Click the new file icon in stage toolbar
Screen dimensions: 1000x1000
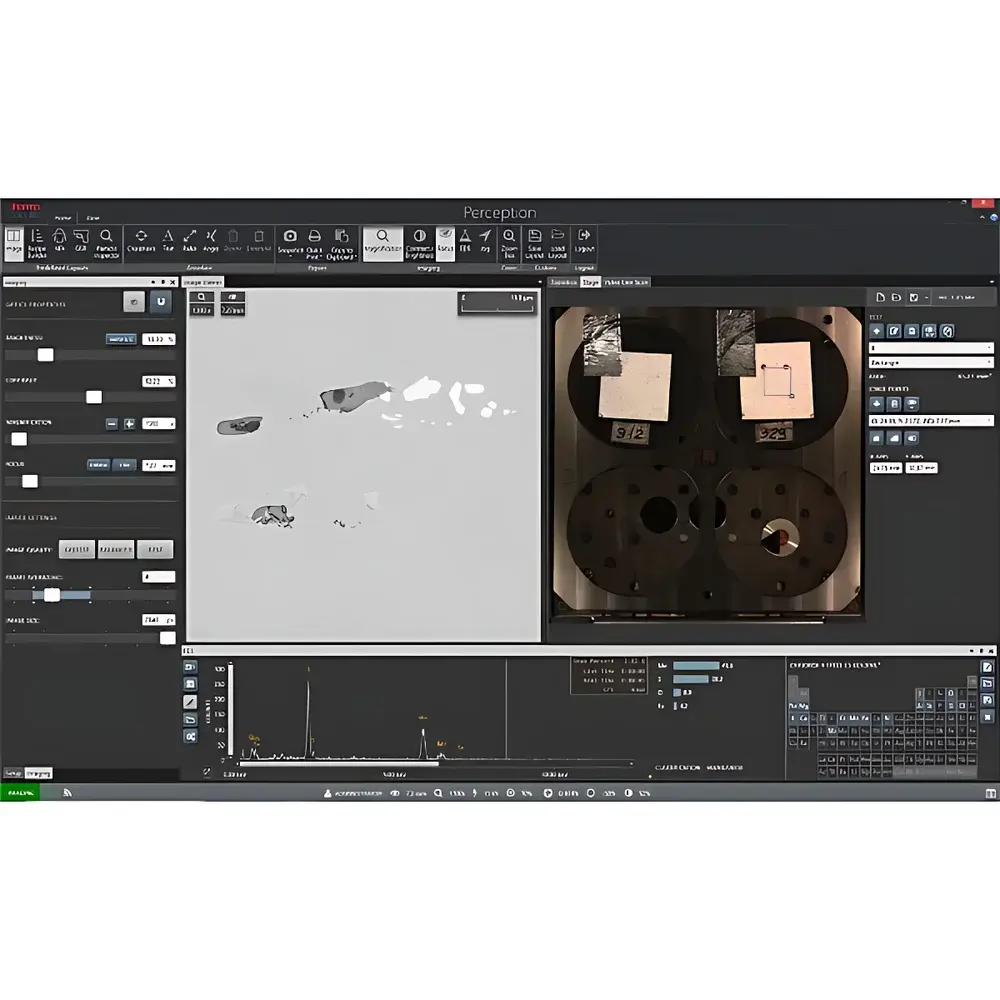tap(880, 297)
